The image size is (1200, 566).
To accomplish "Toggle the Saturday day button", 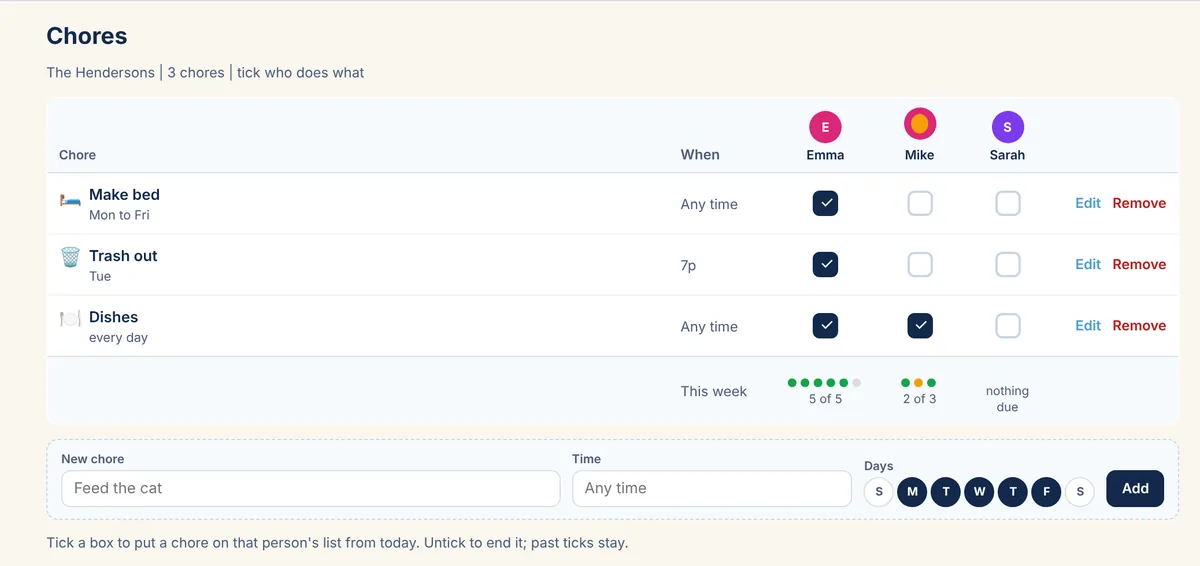I will pyautogui.click(x=1080, y=491).
